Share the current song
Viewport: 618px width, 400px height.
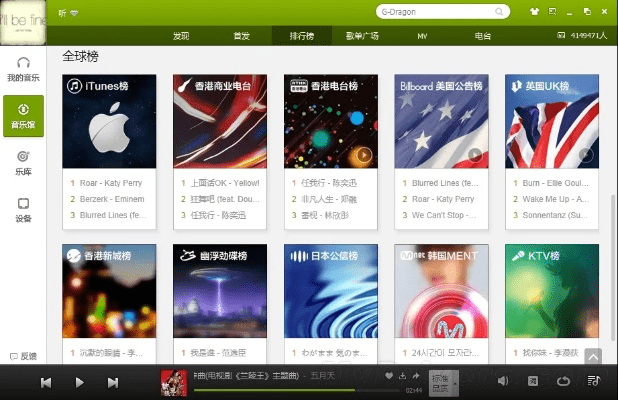pos(416,376)
